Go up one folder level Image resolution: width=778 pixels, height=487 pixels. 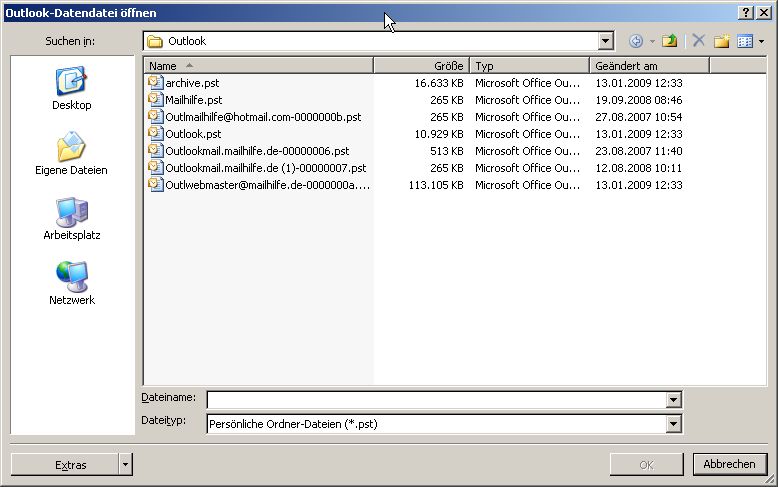tap(669, 41)
